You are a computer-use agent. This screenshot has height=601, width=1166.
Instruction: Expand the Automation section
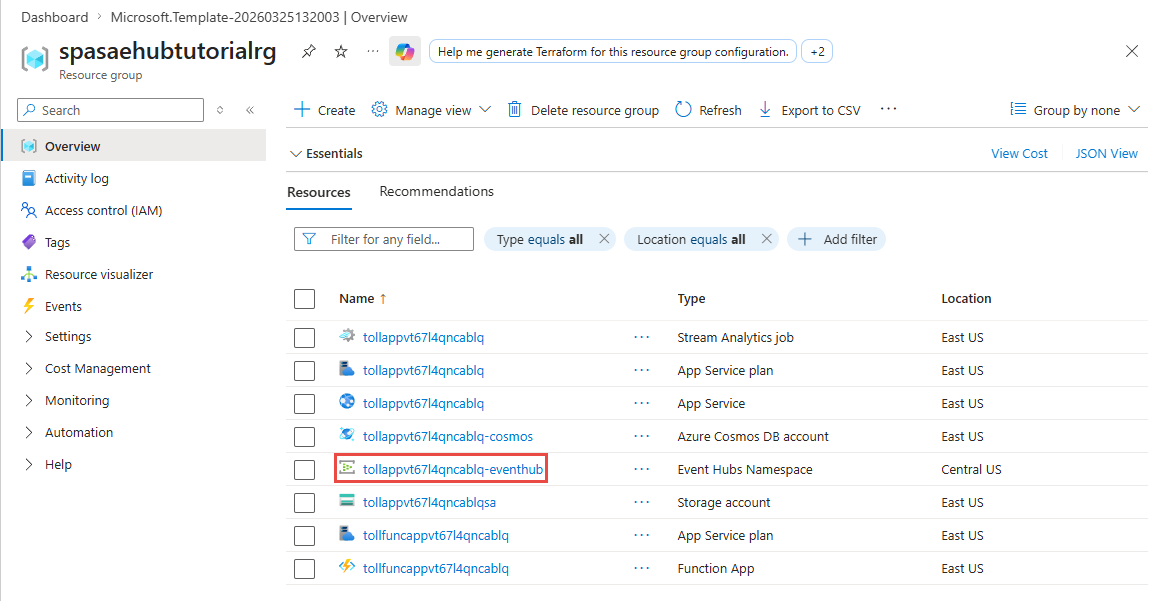click(29, 432)
